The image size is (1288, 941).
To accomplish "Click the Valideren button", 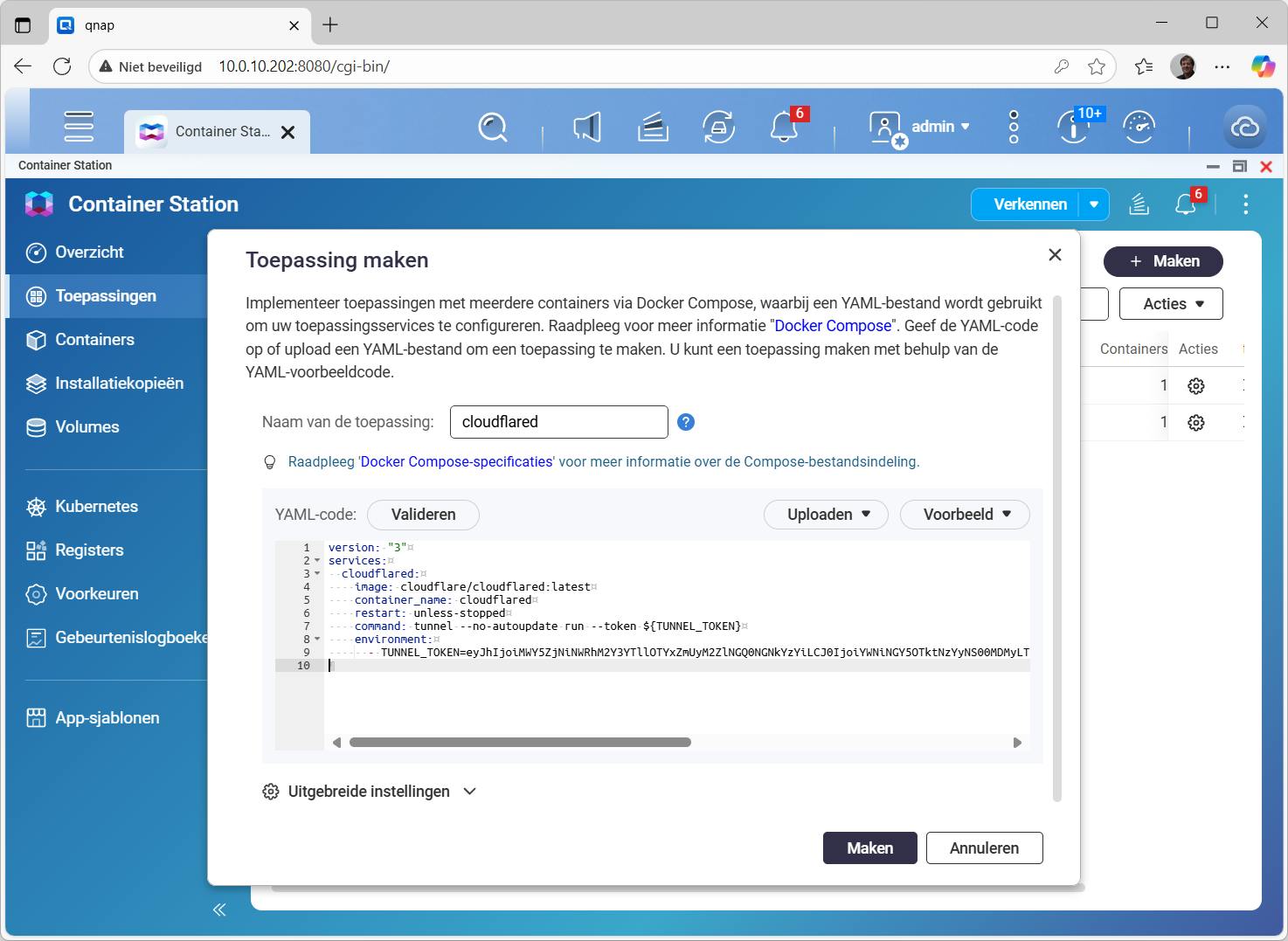I will coord(423,515).
